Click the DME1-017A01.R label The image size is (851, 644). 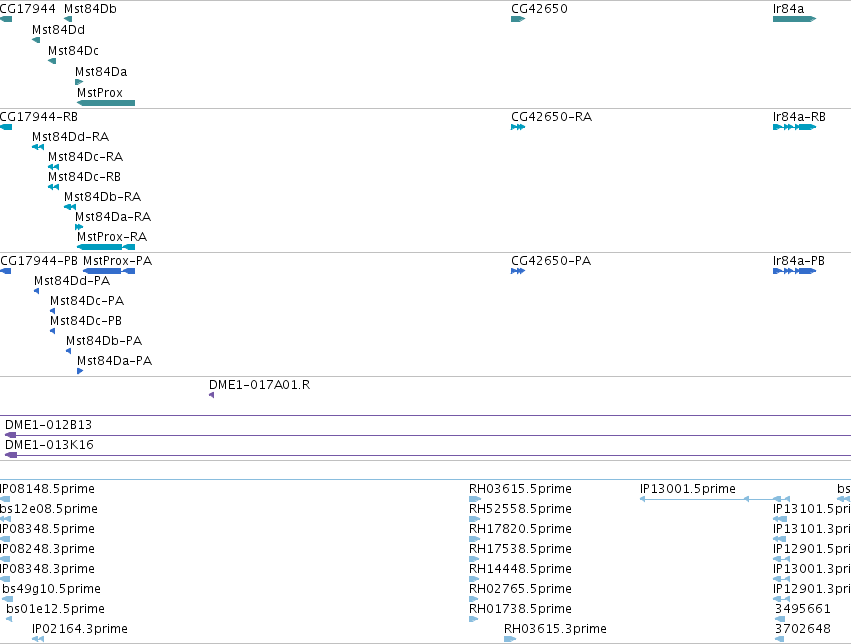259,385
